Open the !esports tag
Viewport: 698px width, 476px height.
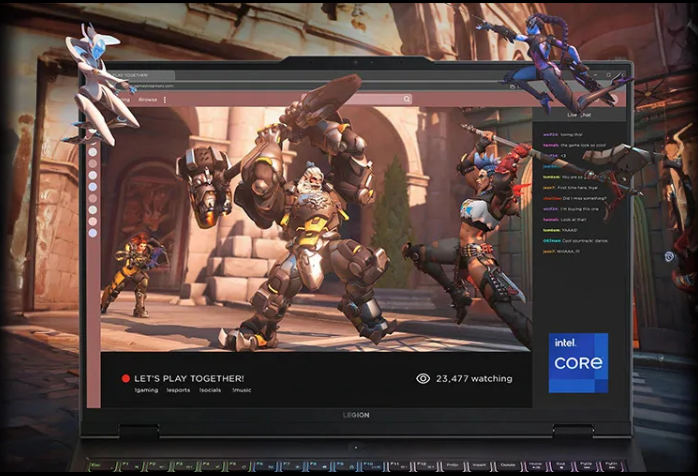[x=178, y=390]
